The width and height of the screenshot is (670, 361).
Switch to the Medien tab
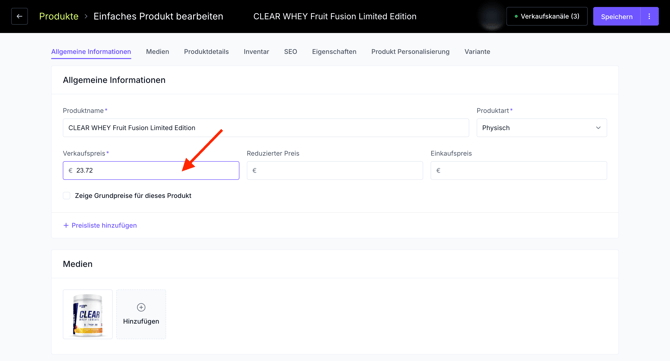pos(157,52)
